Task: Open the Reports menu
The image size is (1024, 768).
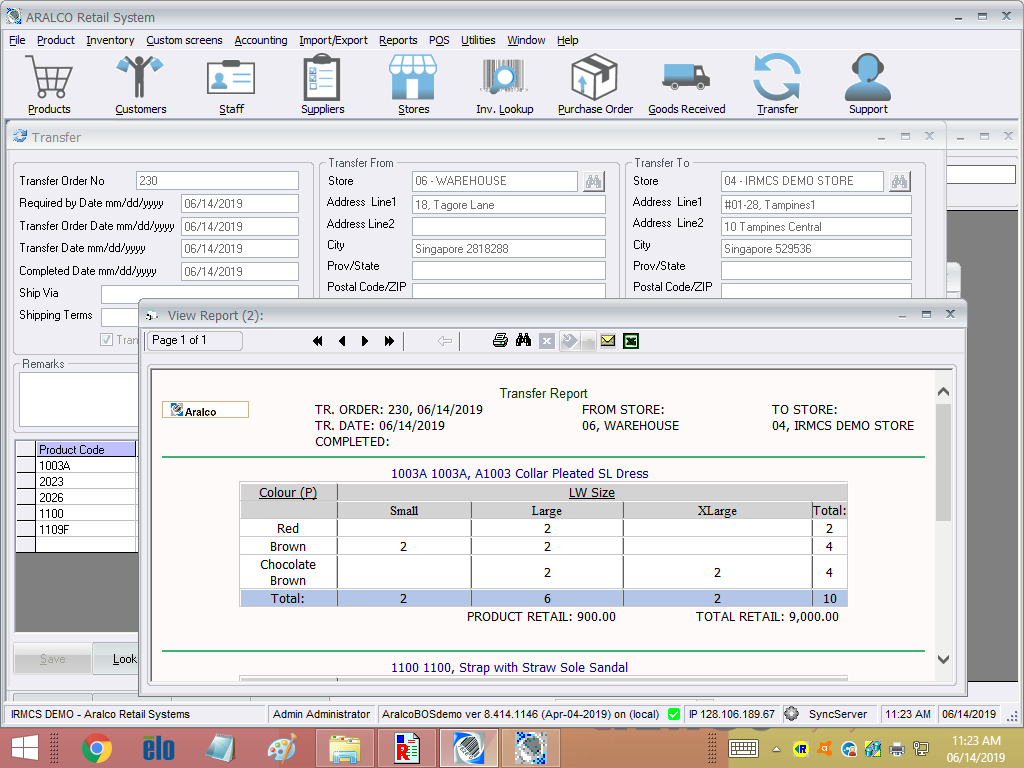Action: click(x=398, y=40)
